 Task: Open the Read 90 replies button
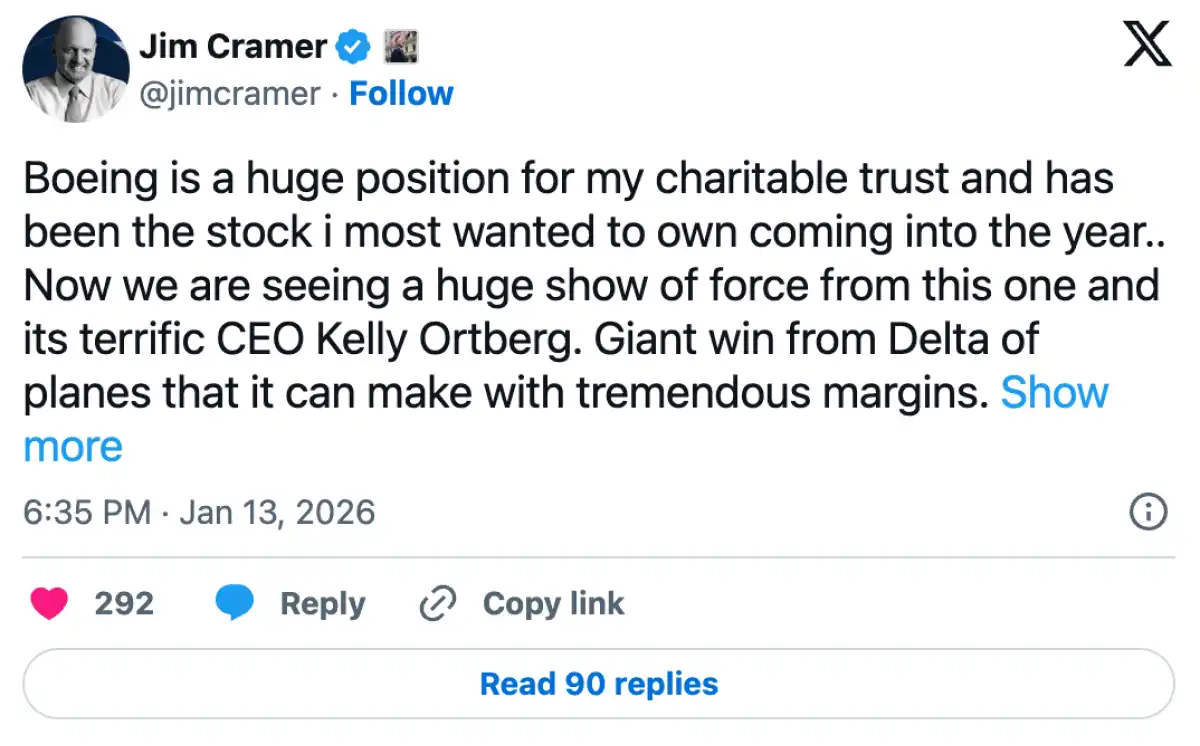598,684
